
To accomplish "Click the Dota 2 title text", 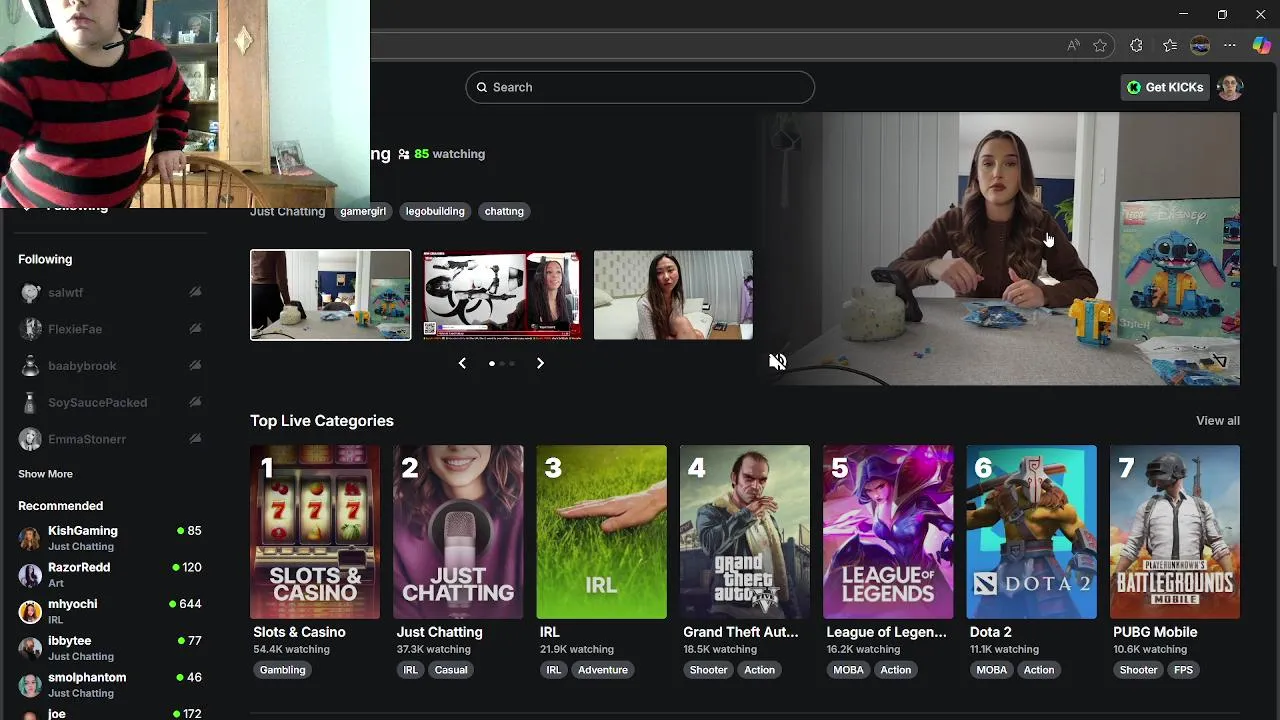I will click(991, 632).
